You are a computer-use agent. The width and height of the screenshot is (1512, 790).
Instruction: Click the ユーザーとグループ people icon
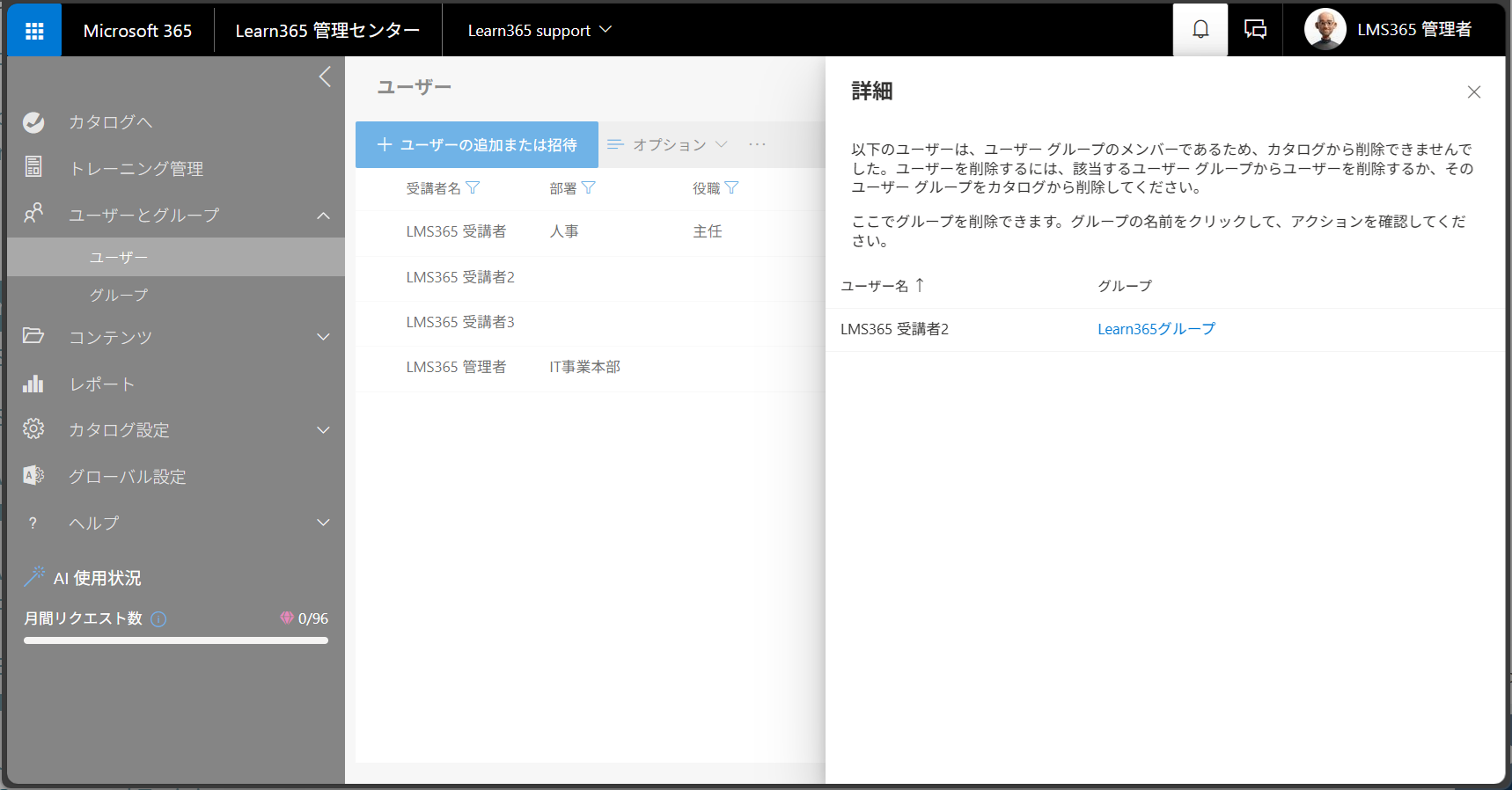pyautogui.click(x=33, y=214)
